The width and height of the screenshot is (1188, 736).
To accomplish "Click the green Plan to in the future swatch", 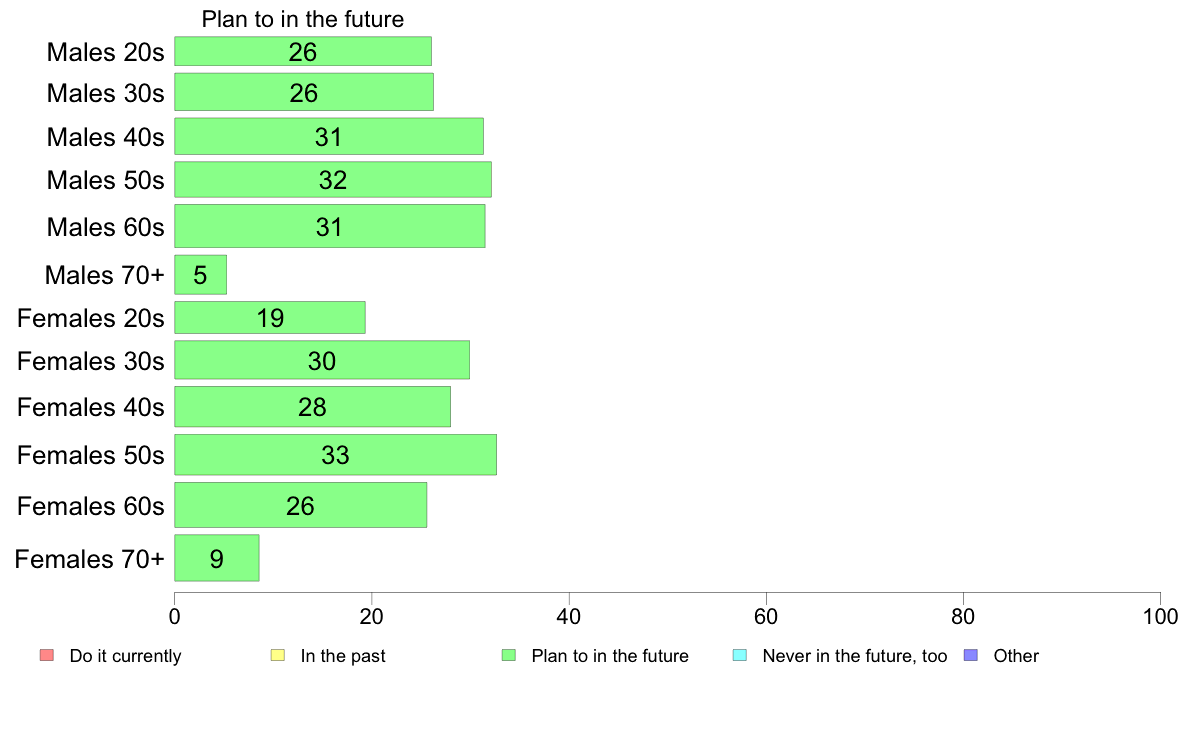I will click(x=508, y=655).
